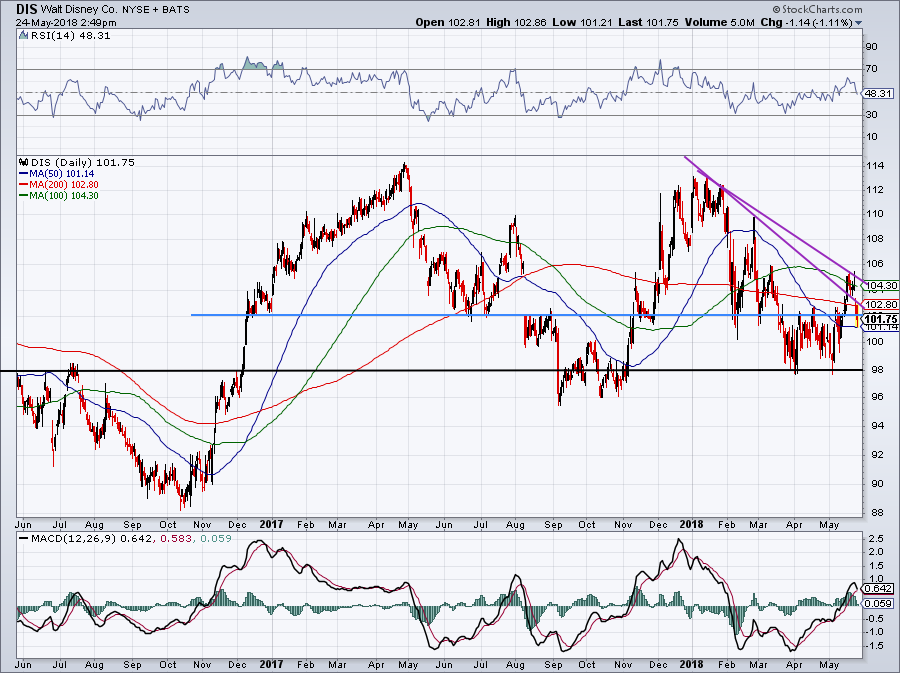Viewport: 900px width, 673px height.
Task: Click the -1.5 label on MACD axis
Action: (874, 646)
